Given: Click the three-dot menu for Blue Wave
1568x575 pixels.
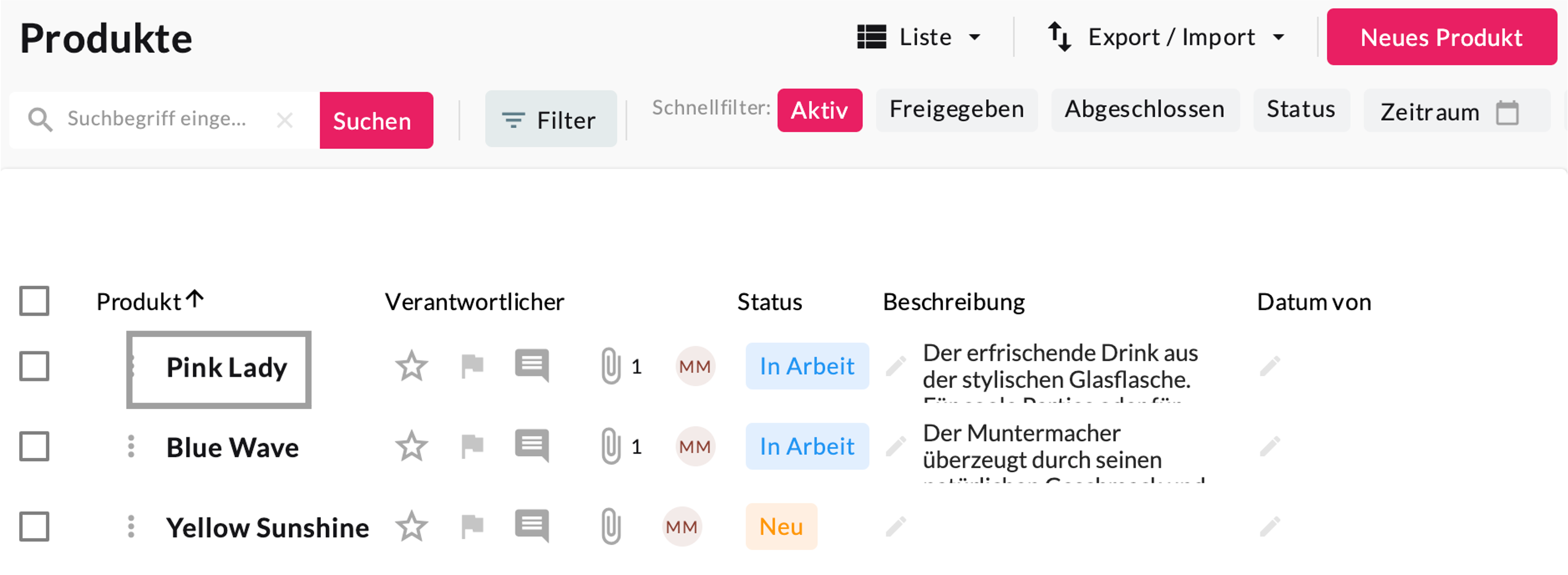Looking at the screenshot, I should [131, 447].
